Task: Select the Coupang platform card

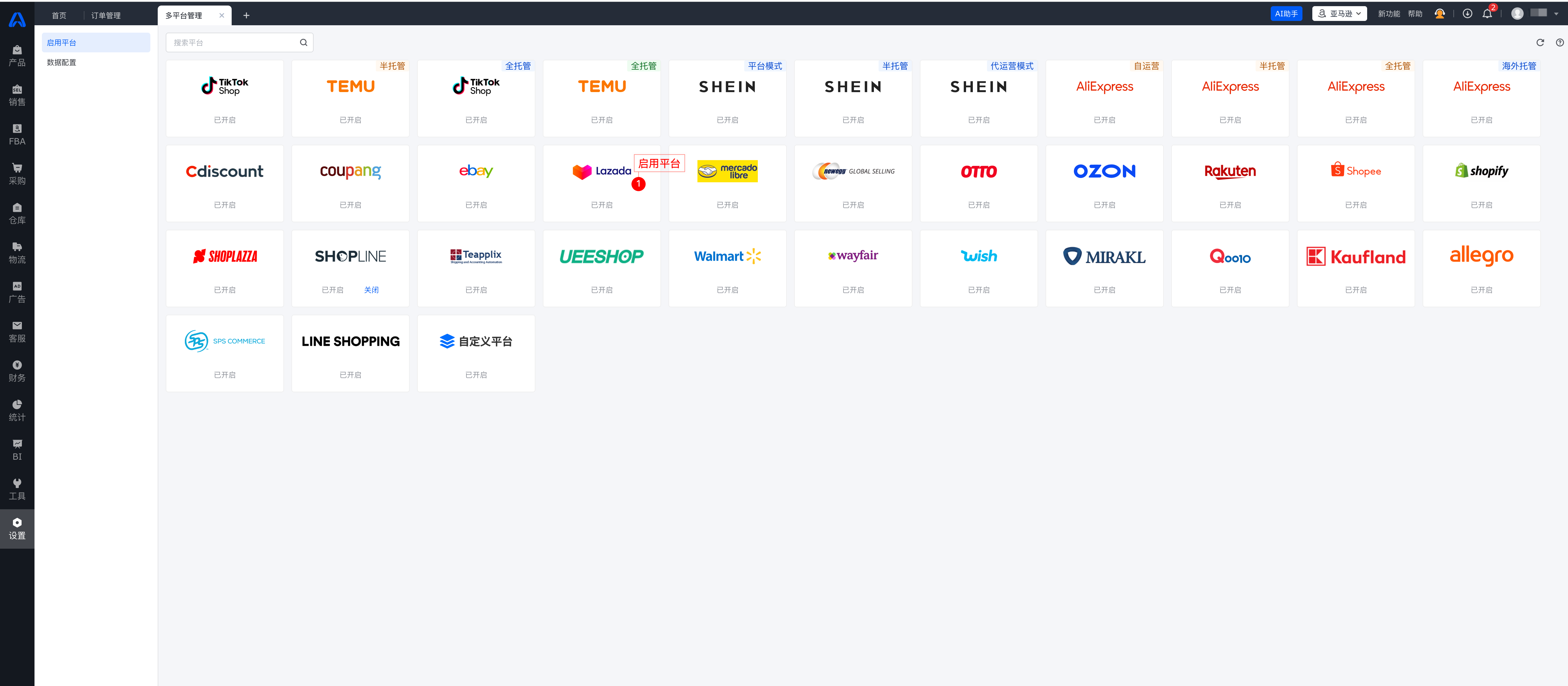Action: pos(350,183)
